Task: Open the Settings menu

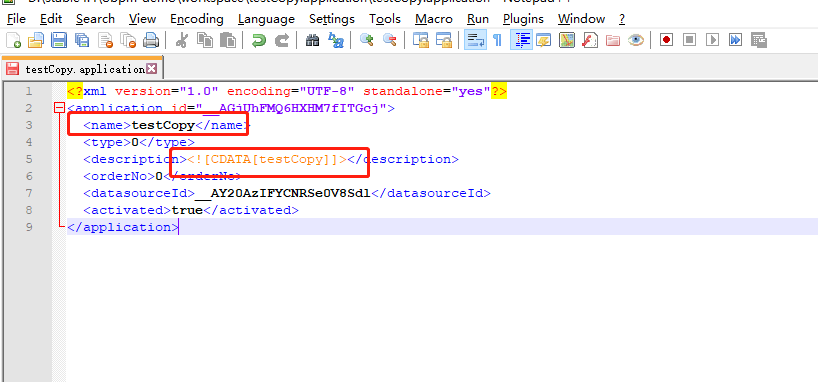Action: click(332, 19)
